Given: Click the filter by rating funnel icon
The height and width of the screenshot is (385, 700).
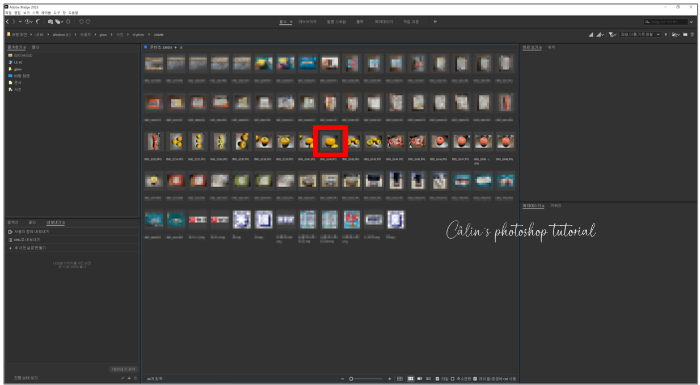Looking at the screenshot, I should tap(612, 34).
